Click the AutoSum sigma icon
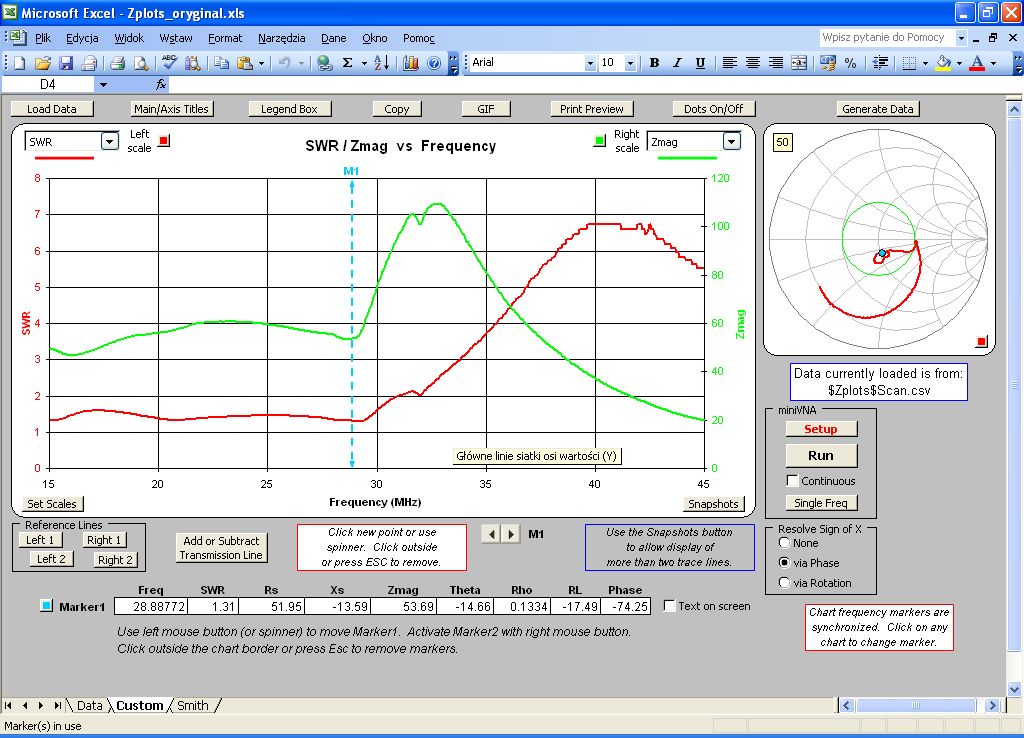Viewport: 1024px width, 738px height. pos(348,63)
